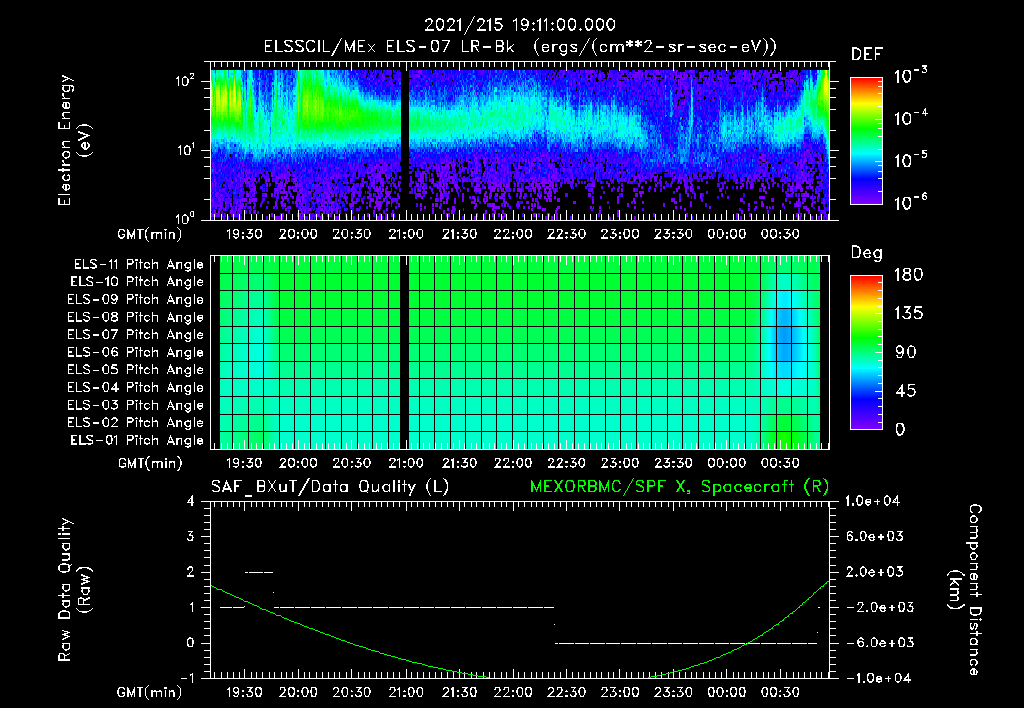
Task: Click the data quality tick label 4
Action: tap(190, 501)
